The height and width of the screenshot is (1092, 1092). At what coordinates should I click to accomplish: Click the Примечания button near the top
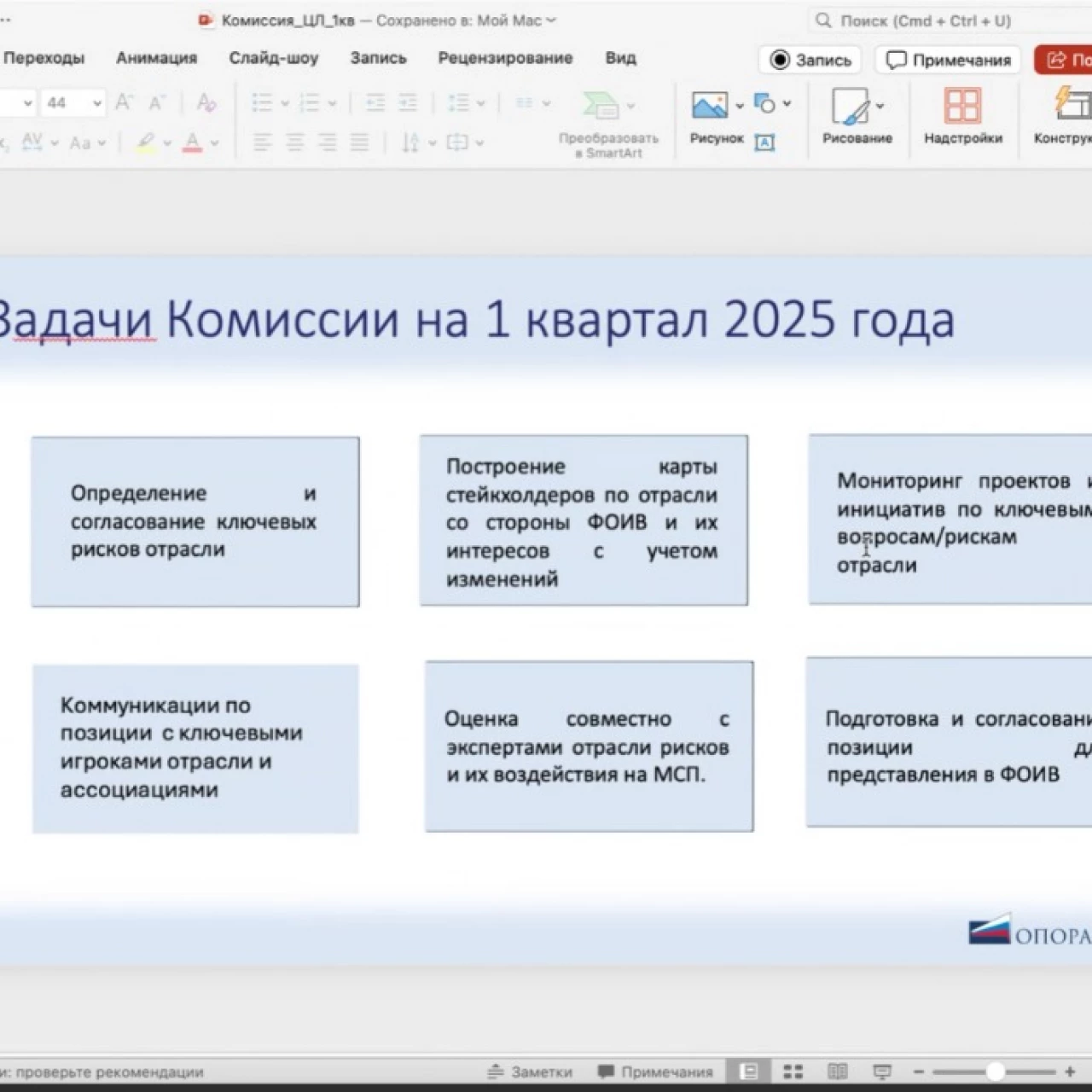(x=948, y=60)
